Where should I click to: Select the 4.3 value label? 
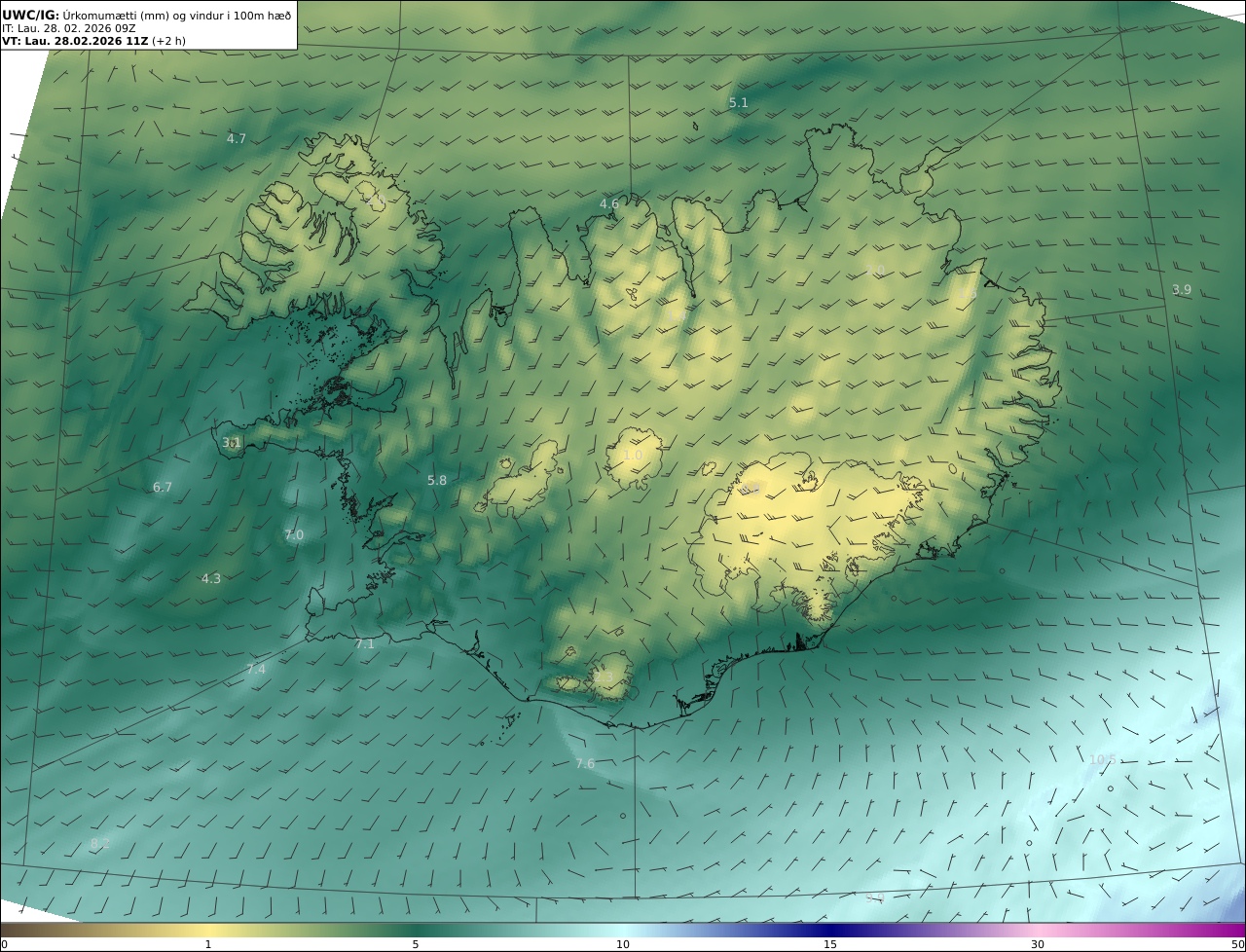point(211,578)
